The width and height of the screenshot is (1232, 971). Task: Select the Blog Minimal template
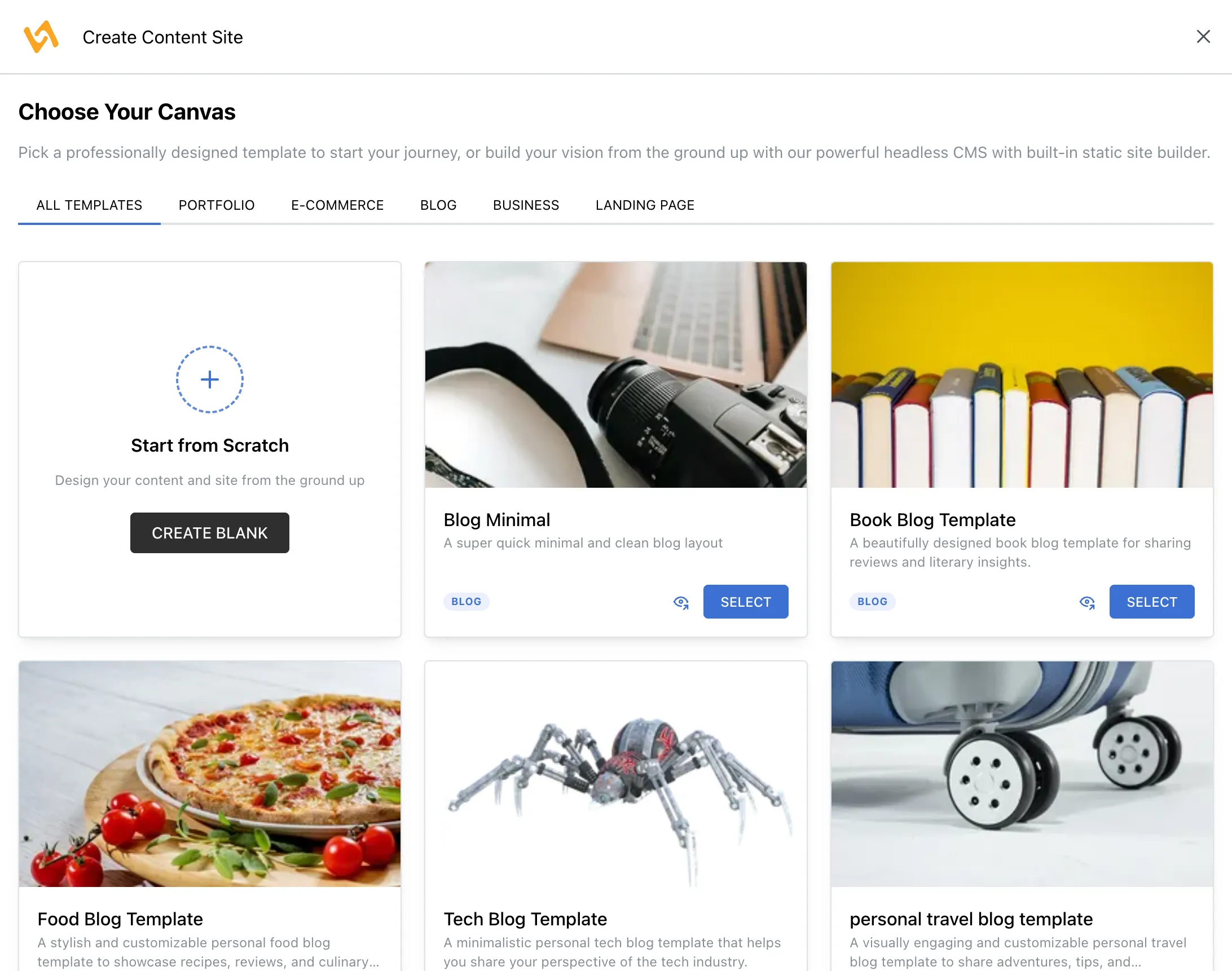click(x=745, y=602)
